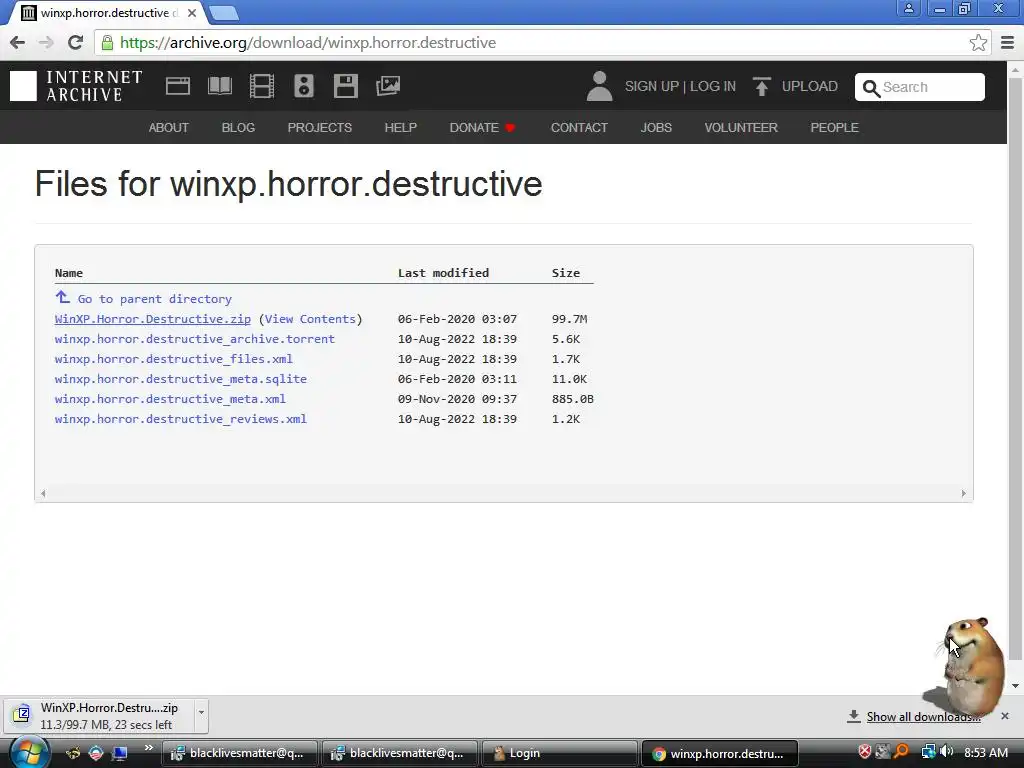The image size is (1024, 768).
Task: Click the parent directory up-arrow icon
Action: (x=62, y=297)
